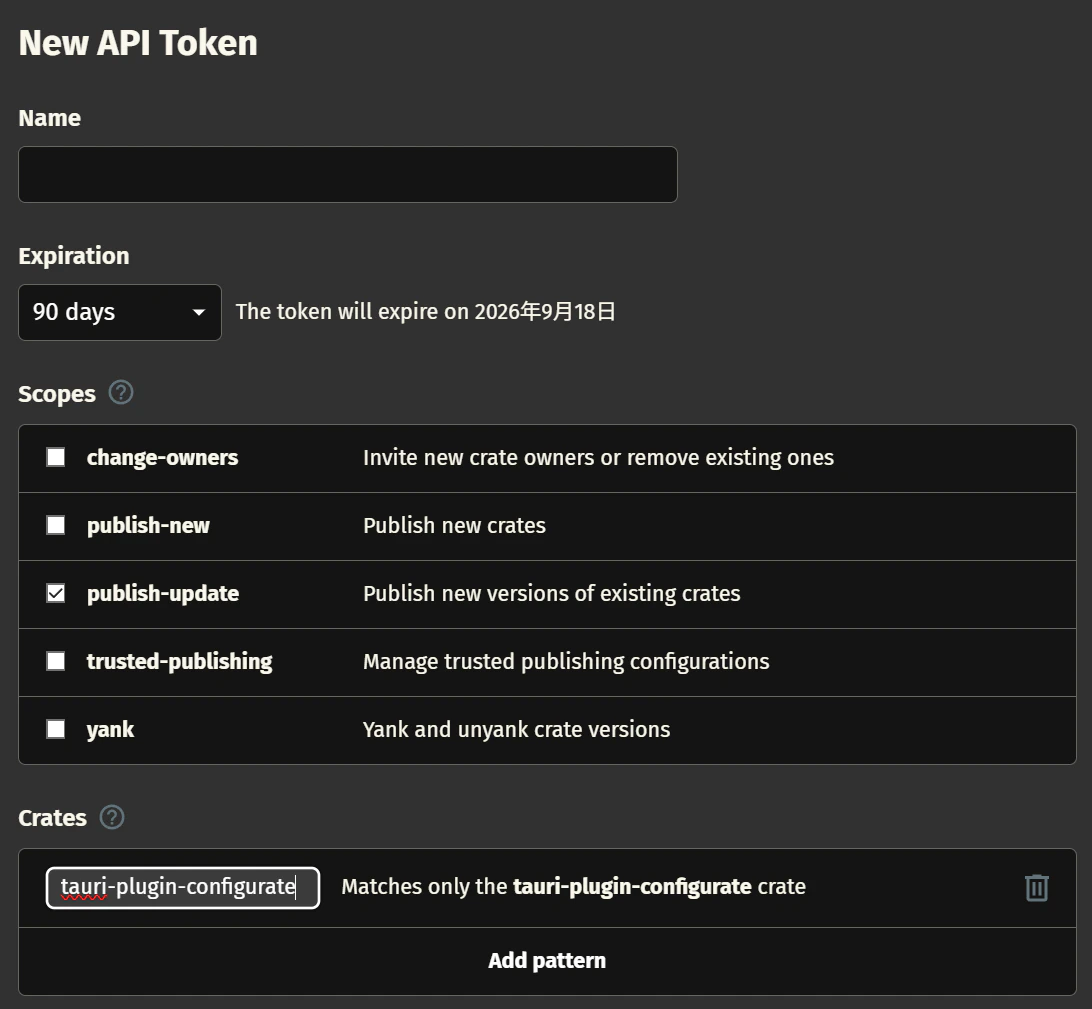Click into the tauri-plugin-configurate crate pattern field

(182, 888)
